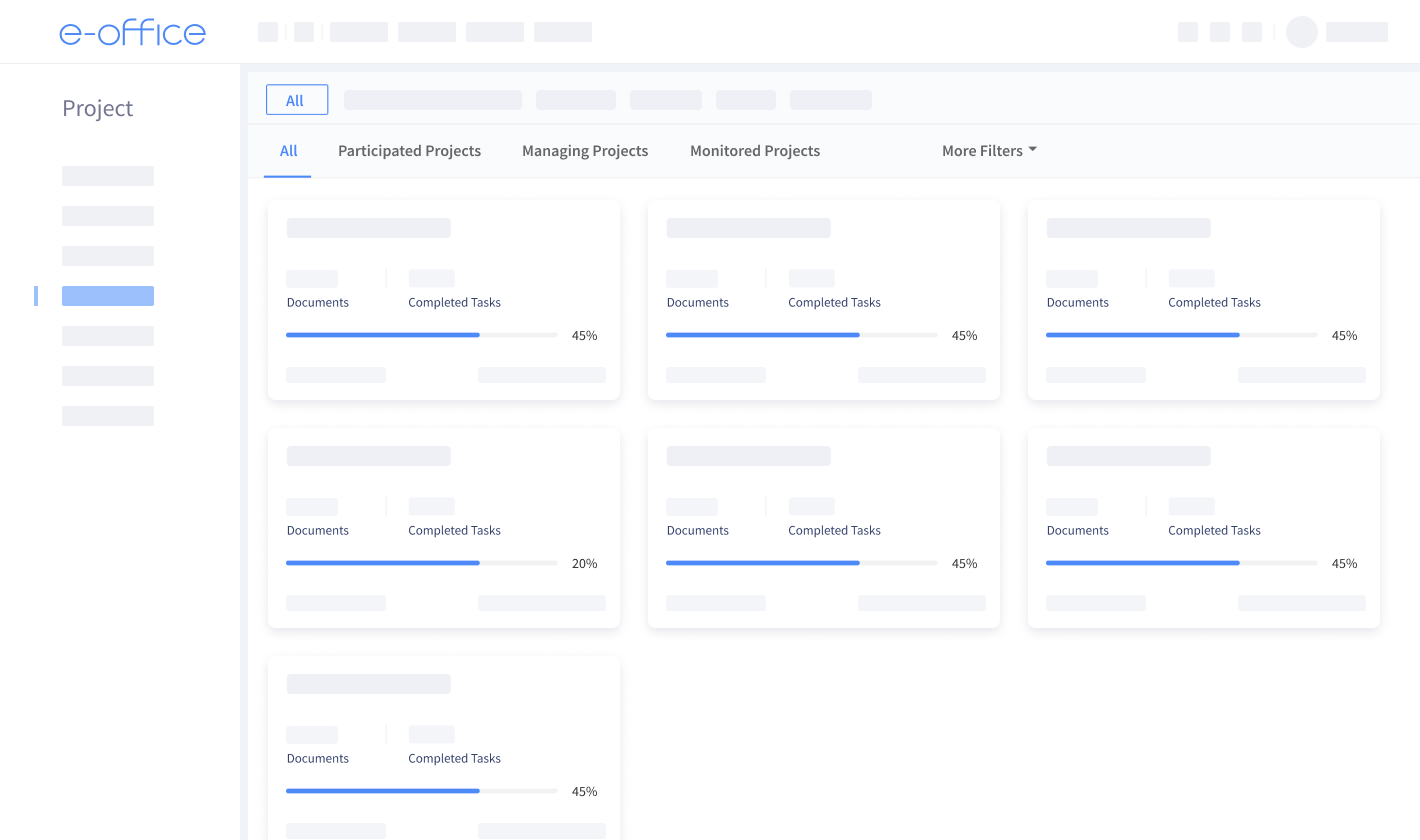Screen dimensions: 1420x840
Task: Click the first square icon beside the logo
Action: pyautogui.click(x=268, y=32)
